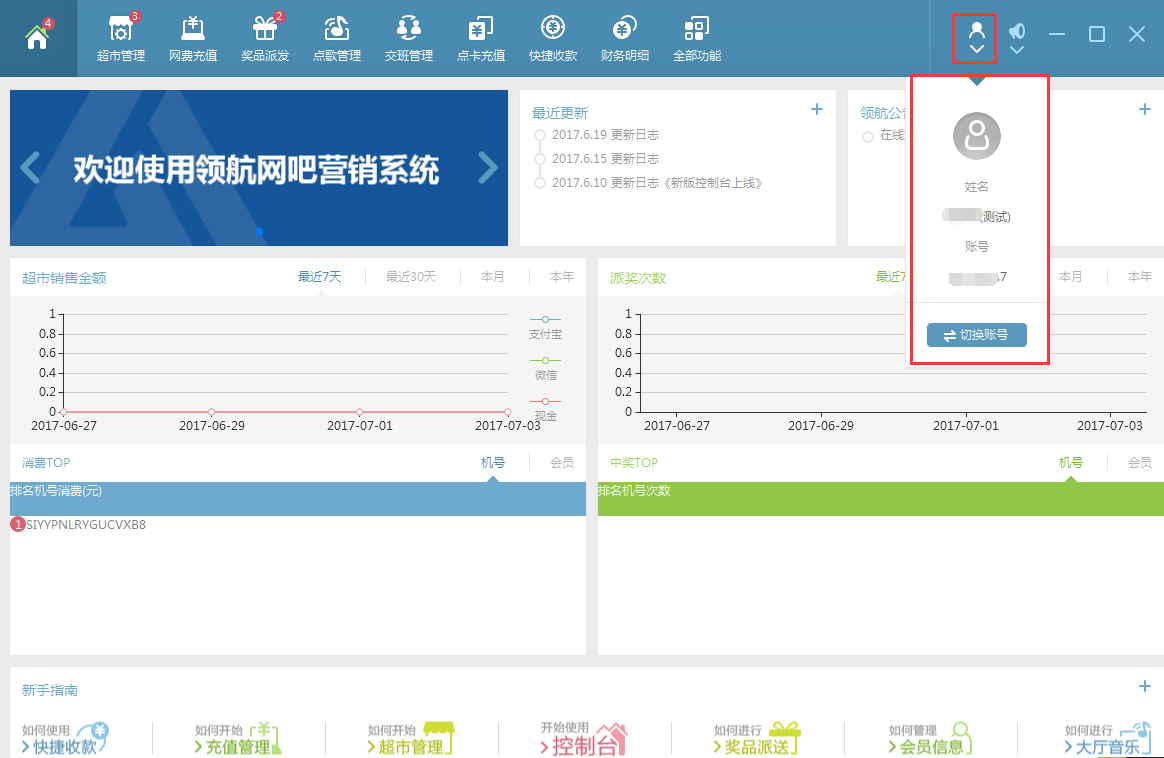The image size is (1164, 758).
Task: Expand 新手指南 panel plus icon
Action: [x=1145, y=686]
